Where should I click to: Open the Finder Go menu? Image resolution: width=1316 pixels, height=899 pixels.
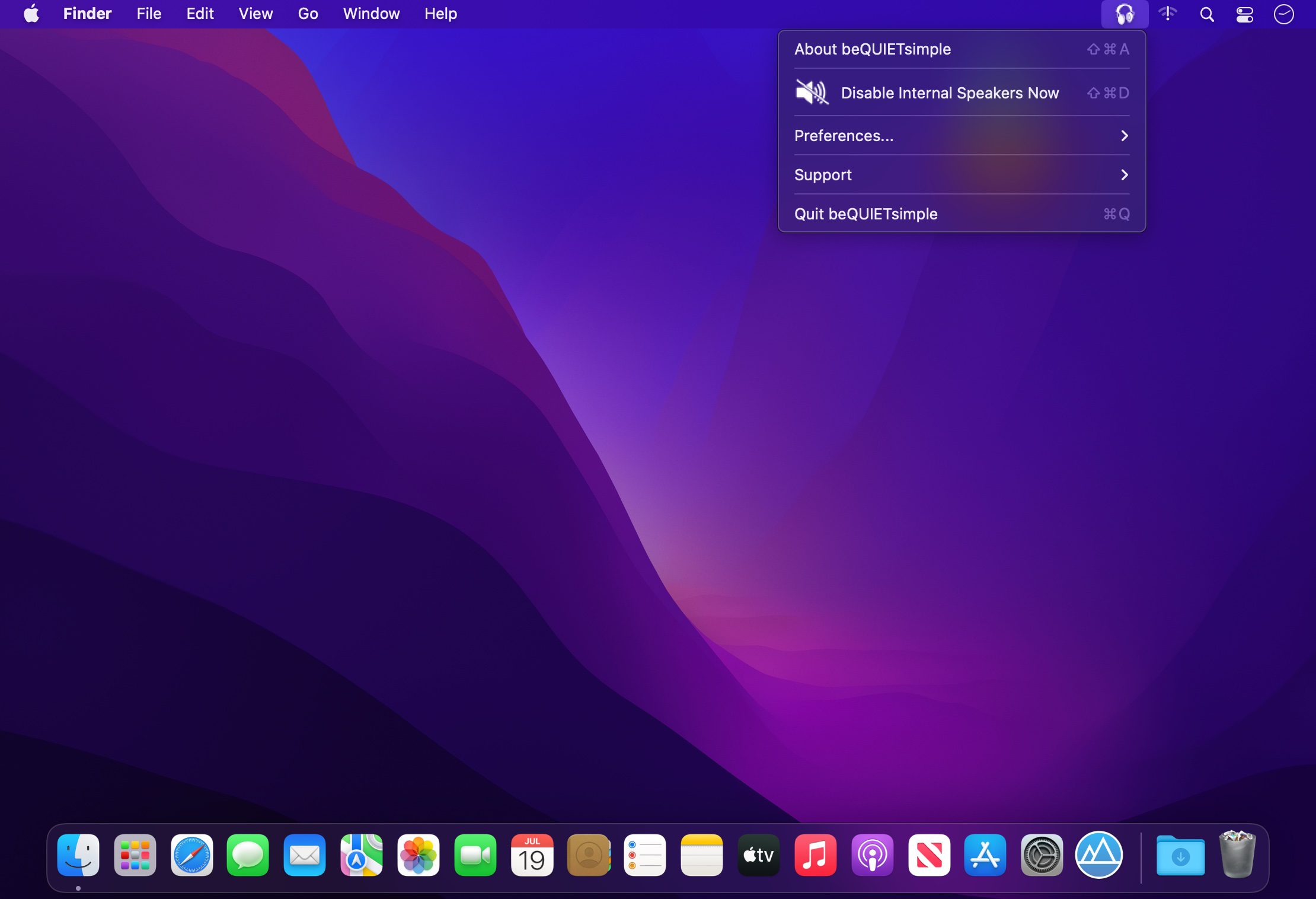[308, 14]
